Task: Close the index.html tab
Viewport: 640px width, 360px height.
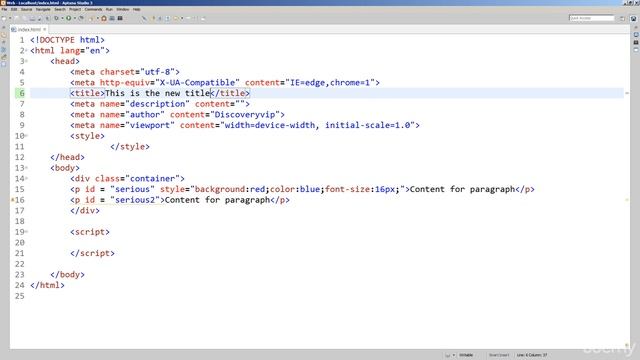Action: click(x=44, y=29)
